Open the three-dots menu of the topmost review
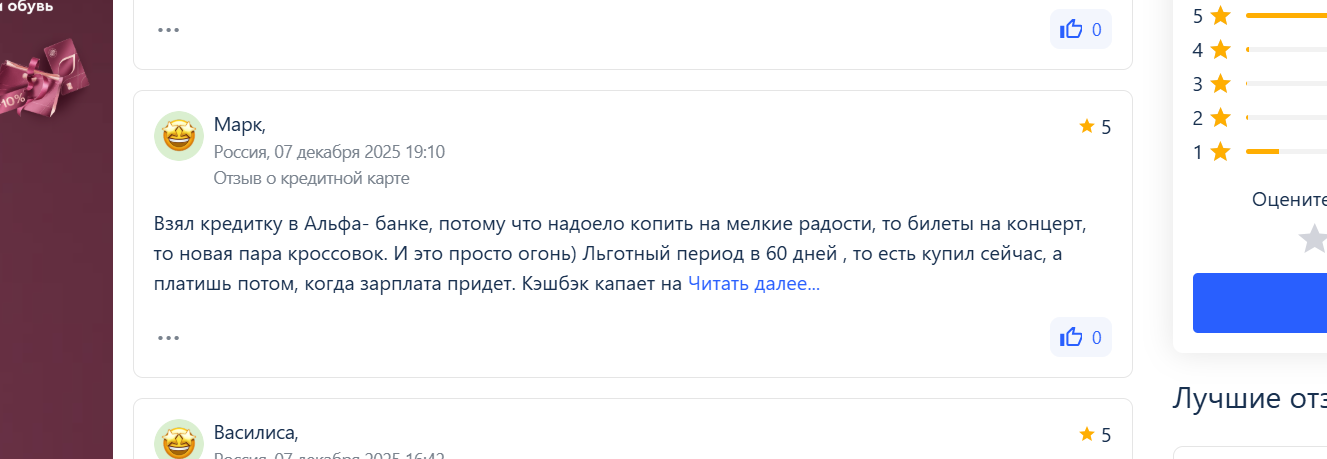The image size is (1327, 459). point(168,29)
